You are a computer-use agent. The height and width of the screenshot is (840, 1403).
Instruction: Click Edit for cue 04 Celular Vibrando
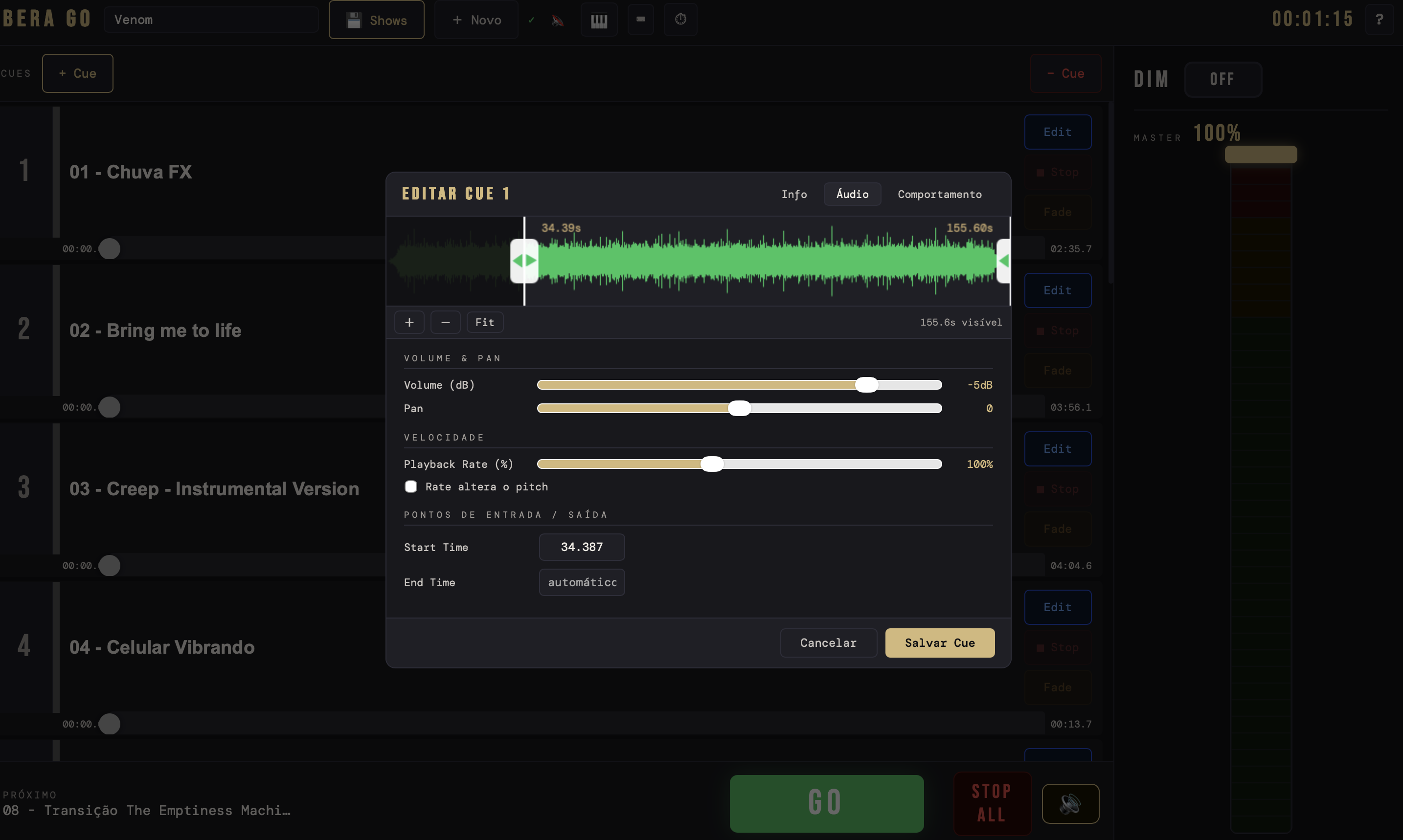tap(1058, 607)
